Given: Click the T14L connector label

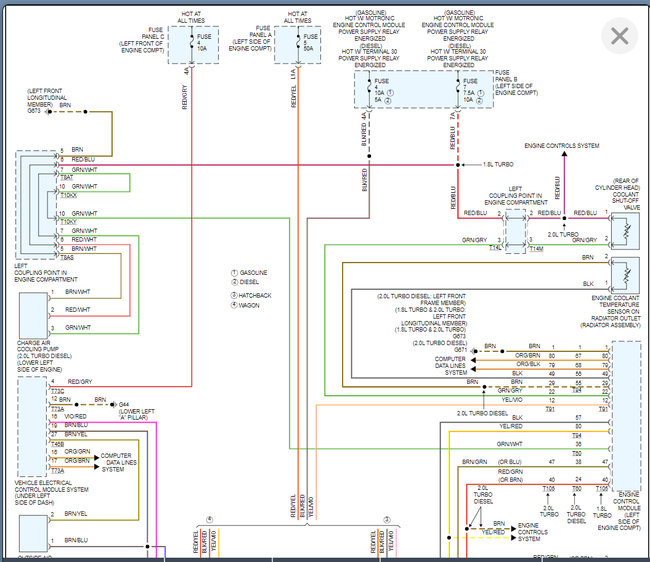Looking at the screenshot, I should click(x=495, y=248).
